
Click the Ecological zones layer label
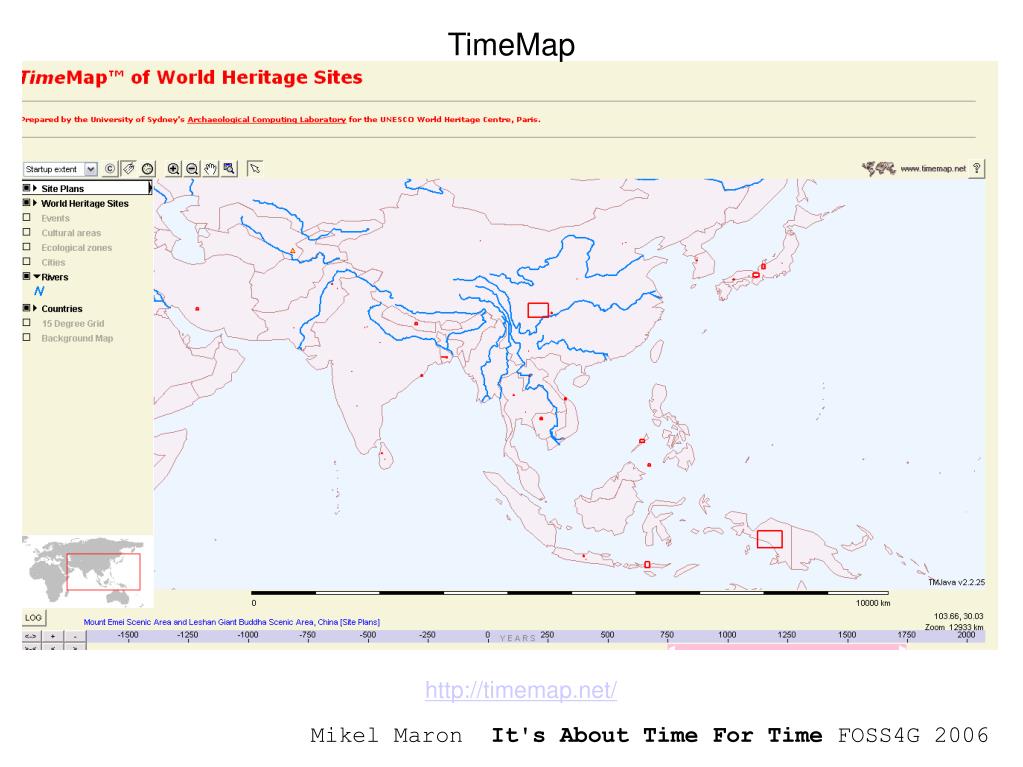coord(76,248)
